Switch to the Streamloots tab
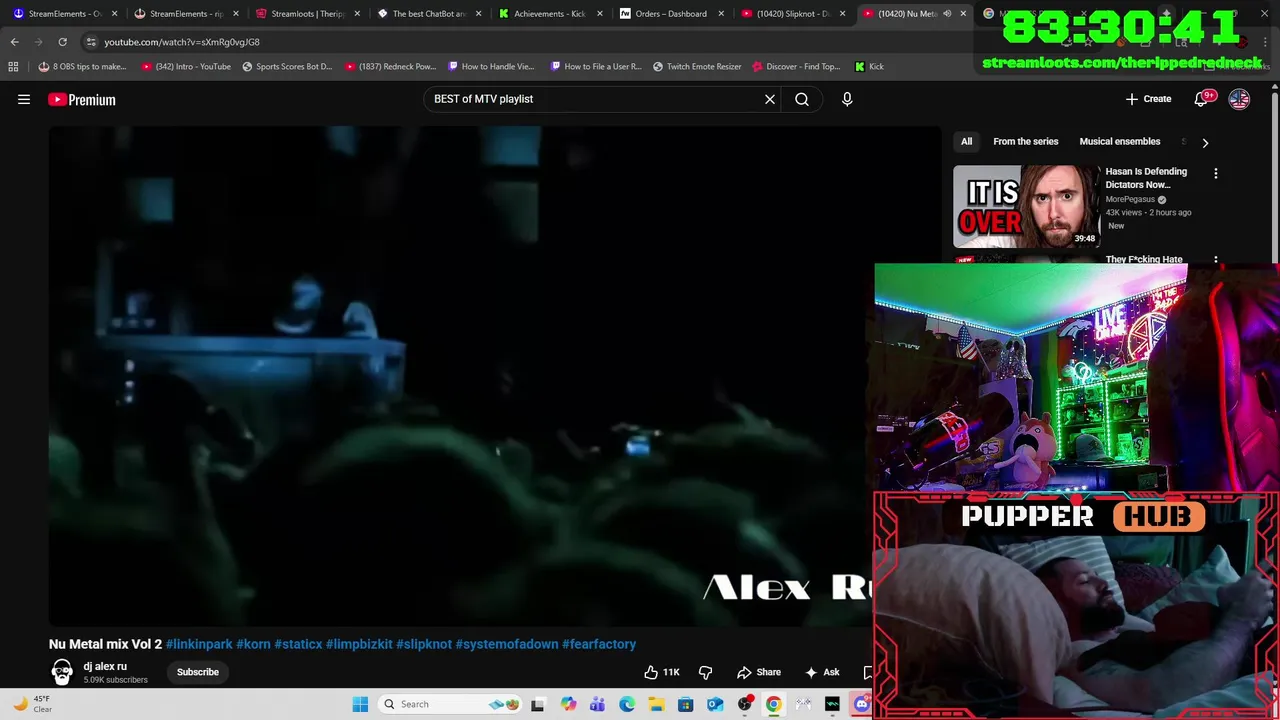Viewport: 1280px width, 720px height. pos(307,14)
